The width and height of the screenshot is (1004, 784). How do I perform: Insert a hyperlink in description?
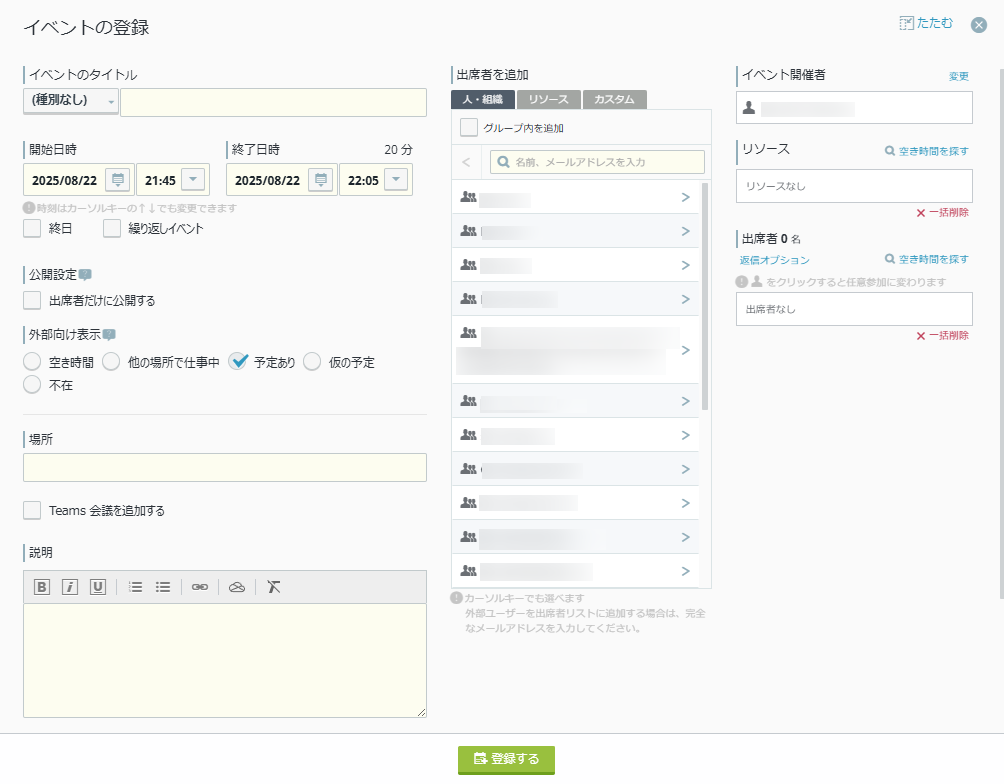[x=200, y=587]
